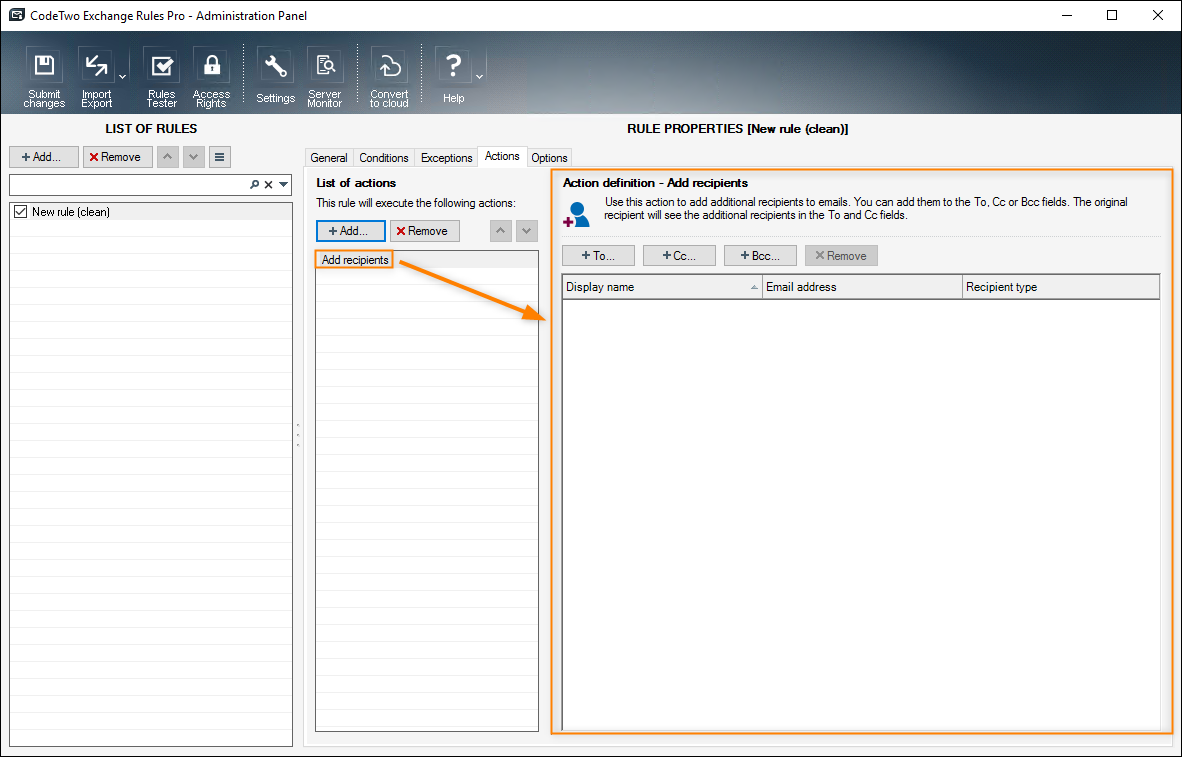Click the + Cc... recipient button
This screenshot has width=1182, height=757.
679,256
